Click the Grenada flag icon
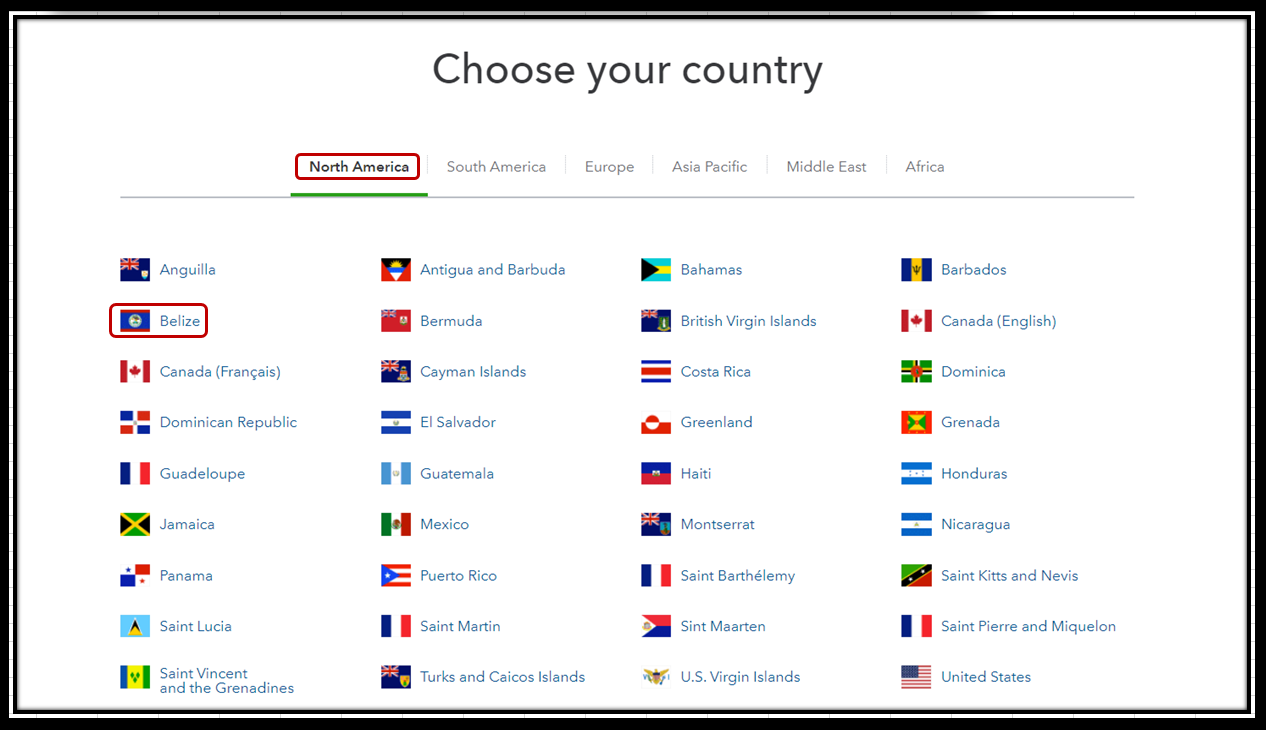 916,422
